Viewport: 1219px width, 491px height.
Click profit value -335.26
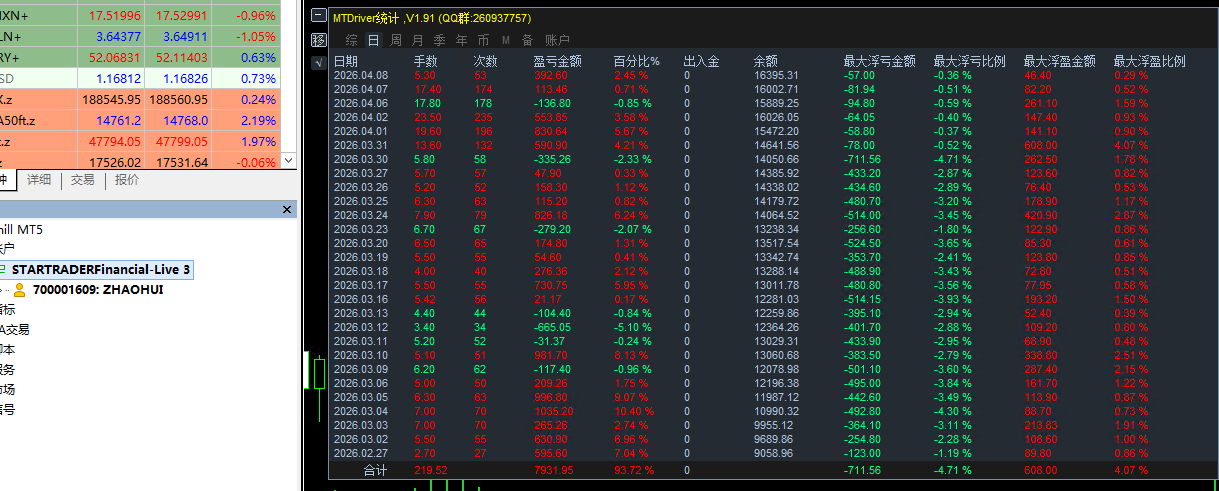coord(553,159)
